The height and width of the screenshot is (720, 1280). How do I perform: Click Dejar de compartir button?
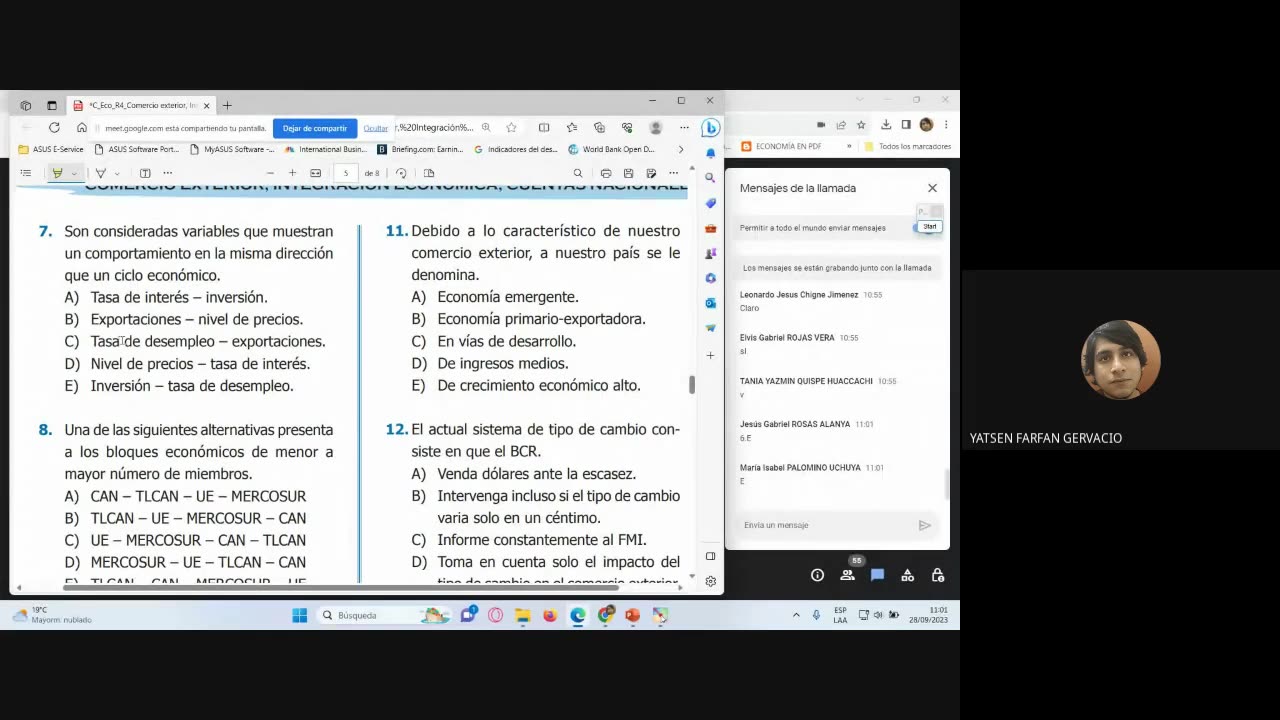(314, 128)
